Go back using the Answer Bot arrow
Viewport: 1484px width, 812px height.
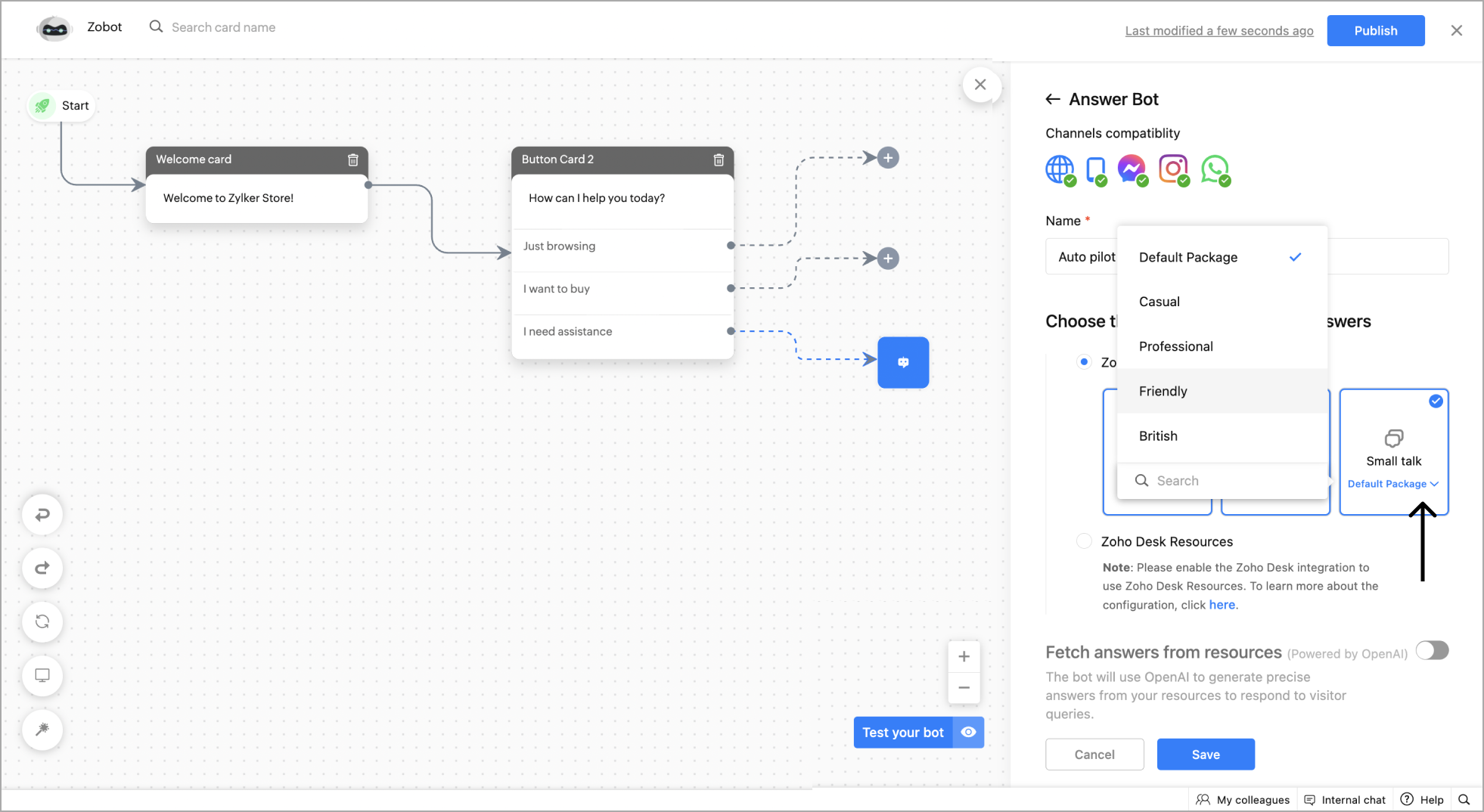[x=1053, y=99]
